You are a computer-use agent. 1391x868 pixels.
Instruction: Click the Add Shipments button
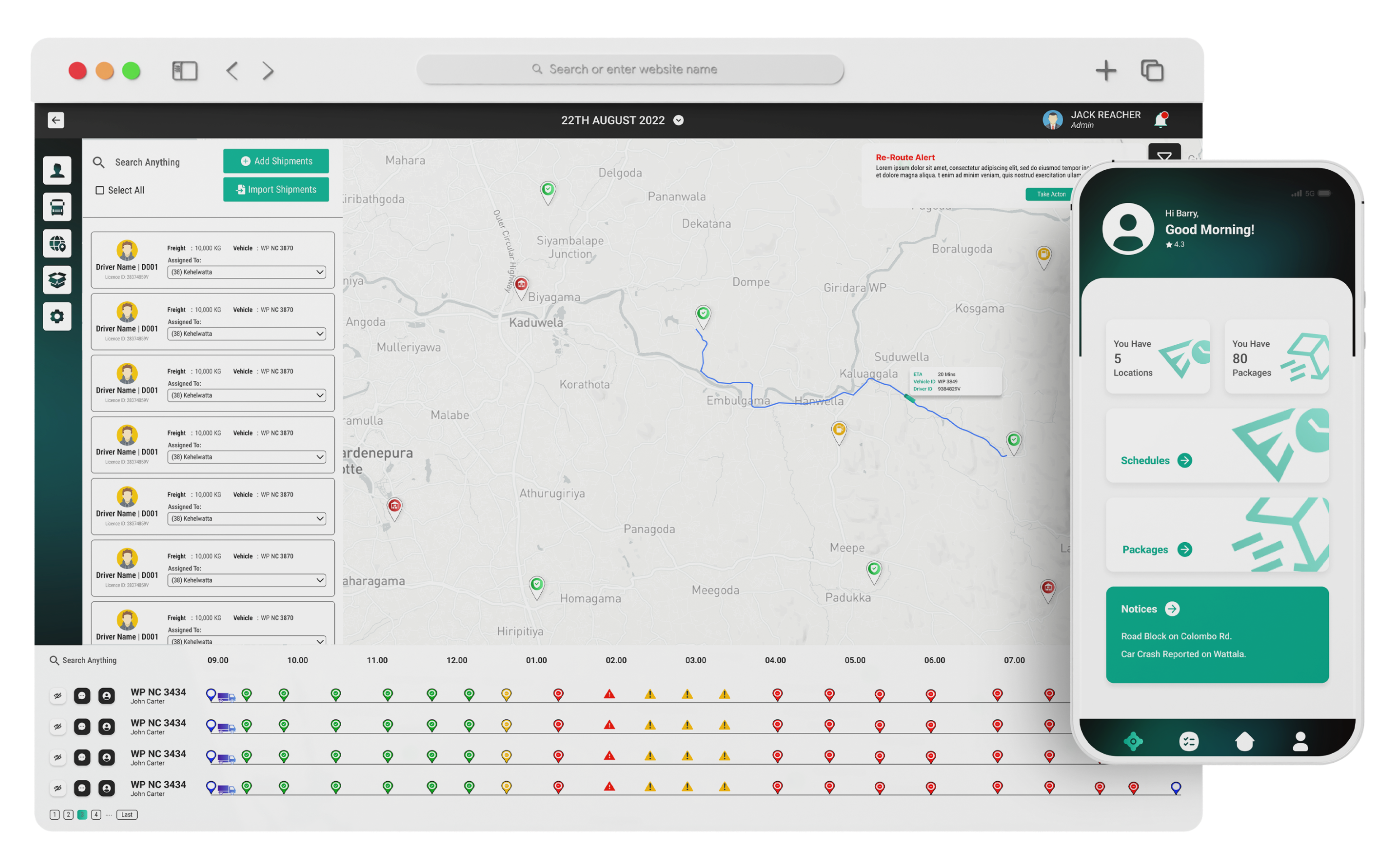276,161
